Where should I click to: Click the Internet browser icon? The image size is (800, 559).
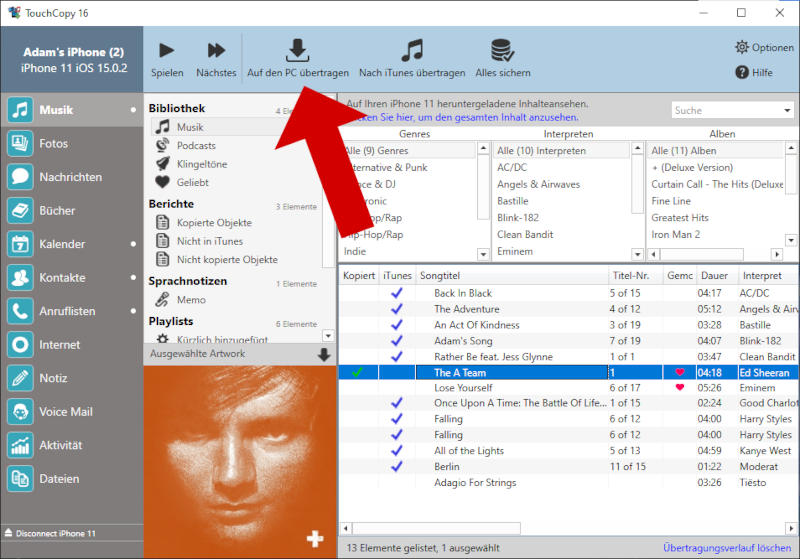click(x=20, y=345)
